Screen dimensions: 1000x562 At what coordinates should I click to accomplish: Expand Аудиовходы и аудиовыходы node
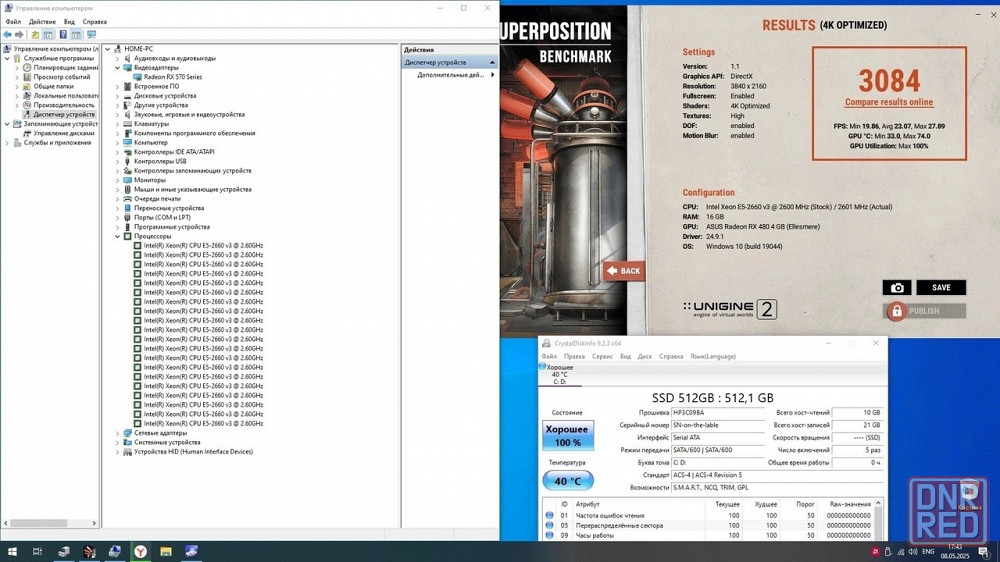(117, 58)
